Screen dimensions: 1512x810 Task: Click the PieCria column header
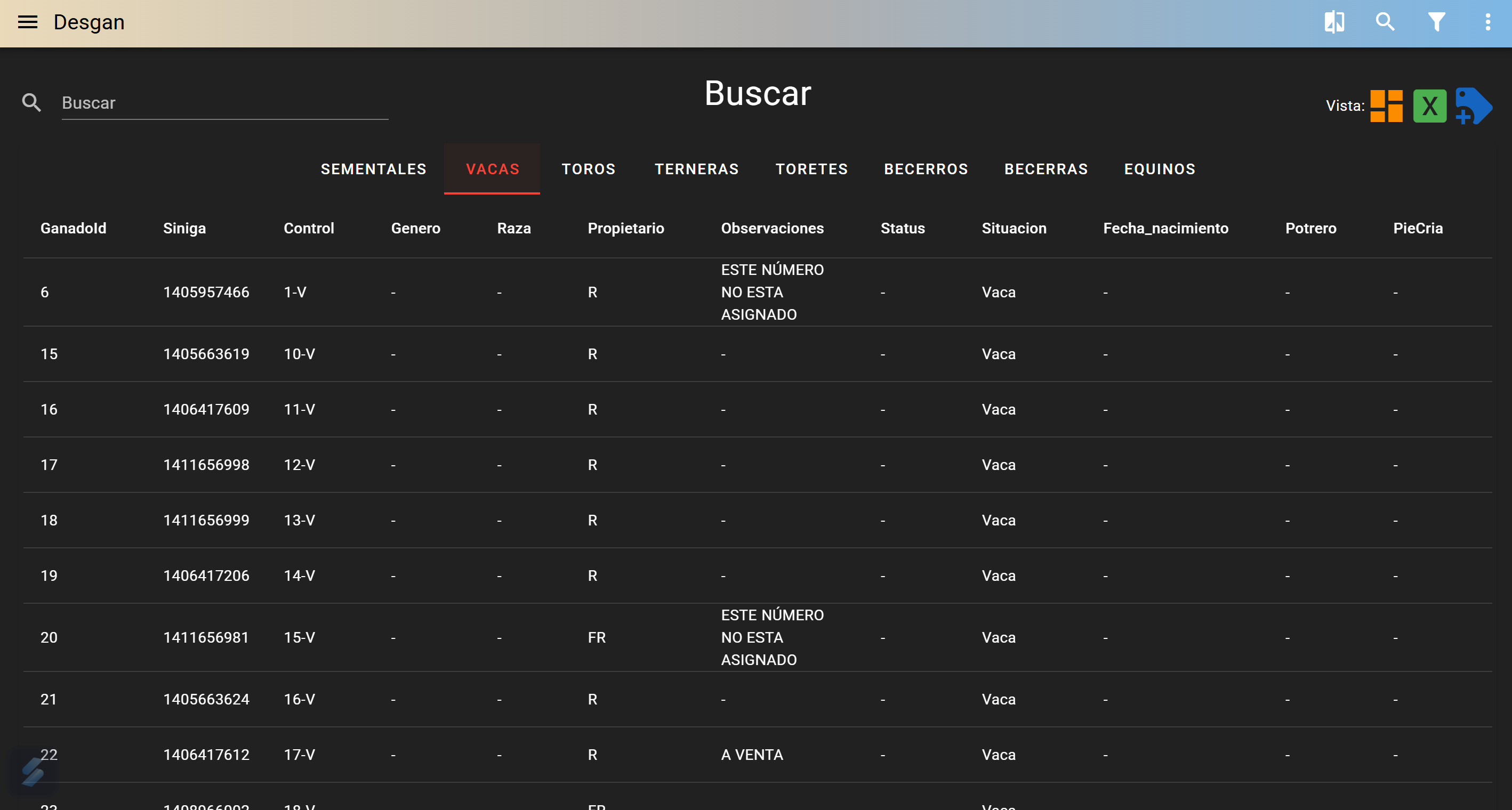[x=1418, y=228]
